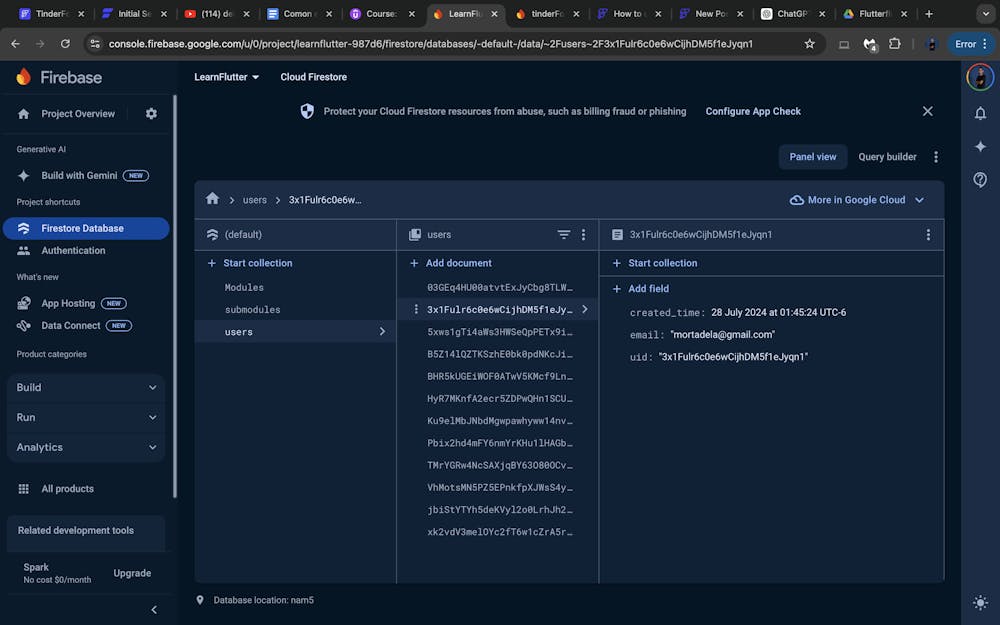
Task: Open a new browser tab
Action: pos(929,13)
